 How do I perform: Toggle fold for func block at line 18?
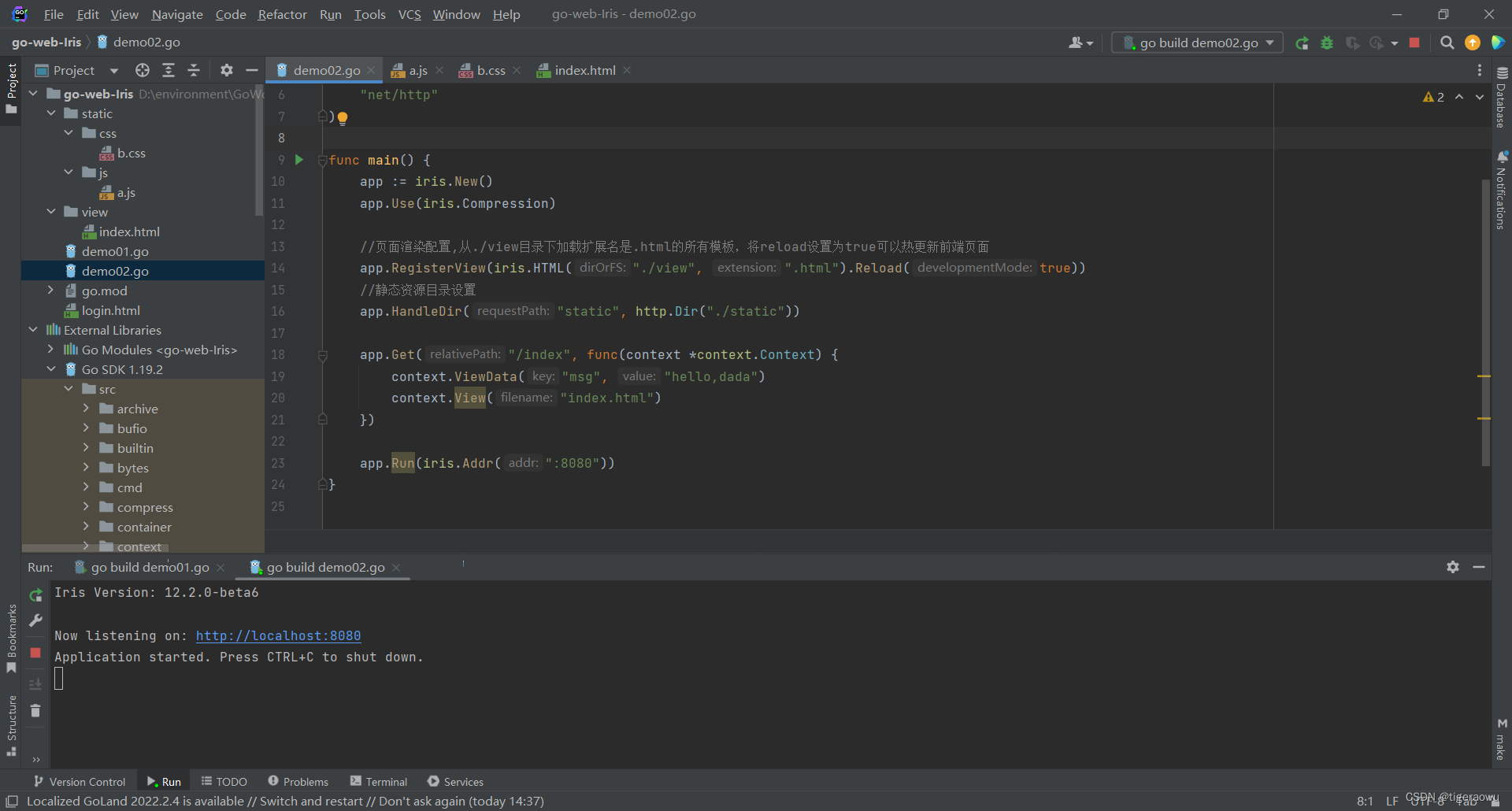322,356
